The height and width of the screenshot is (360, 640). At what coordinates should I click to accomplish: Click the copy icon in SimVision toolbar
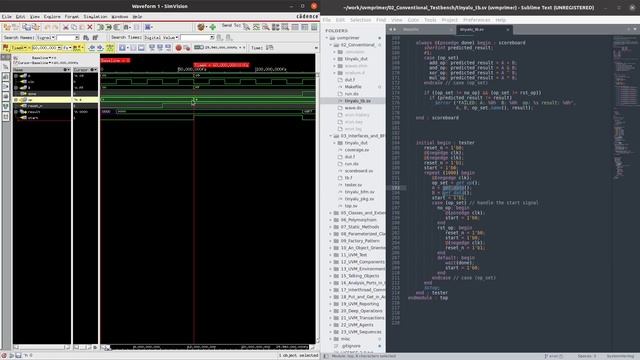click(74, 27)
